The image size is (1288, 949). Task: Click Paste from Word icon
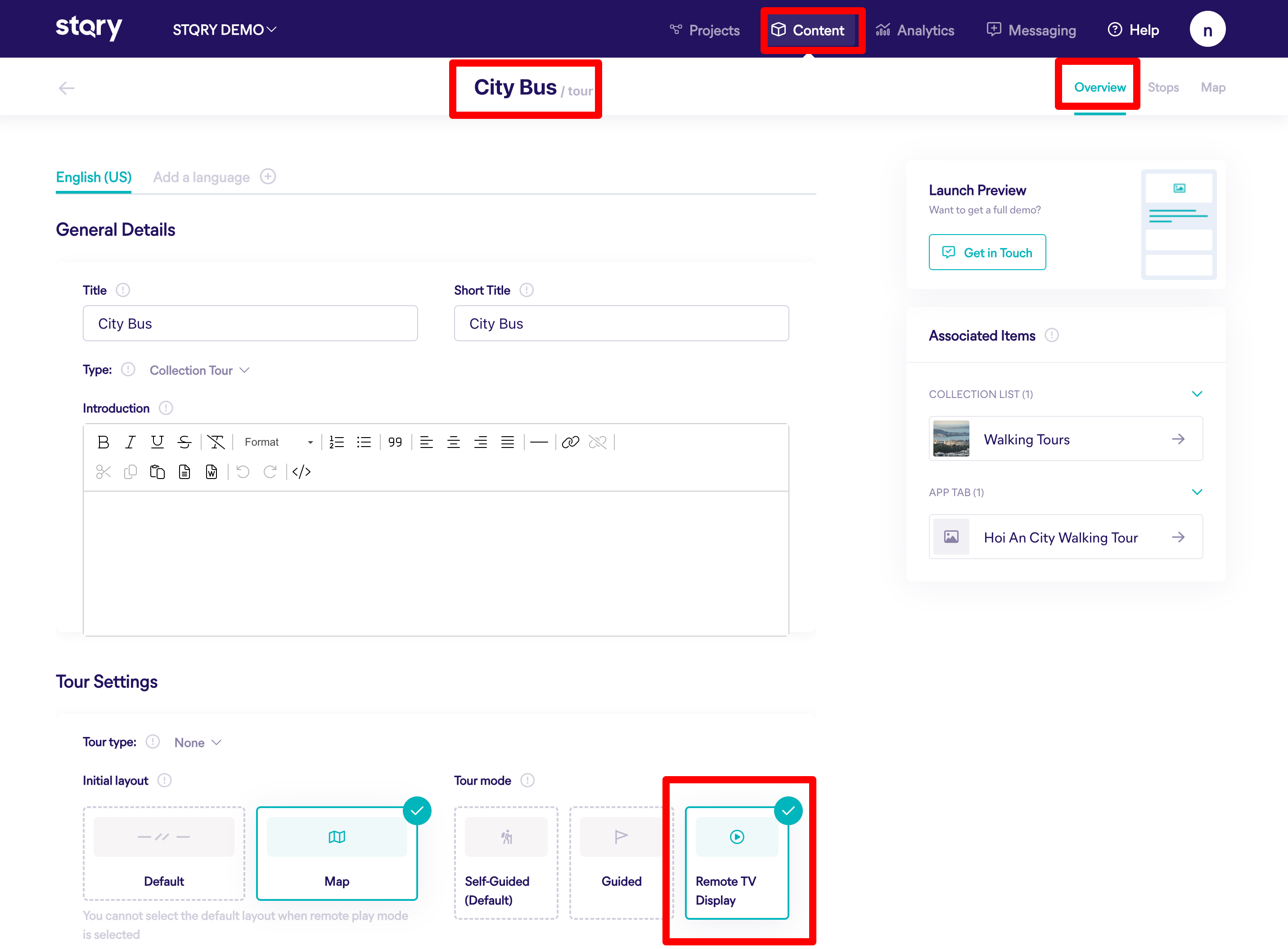coord(212,472)
